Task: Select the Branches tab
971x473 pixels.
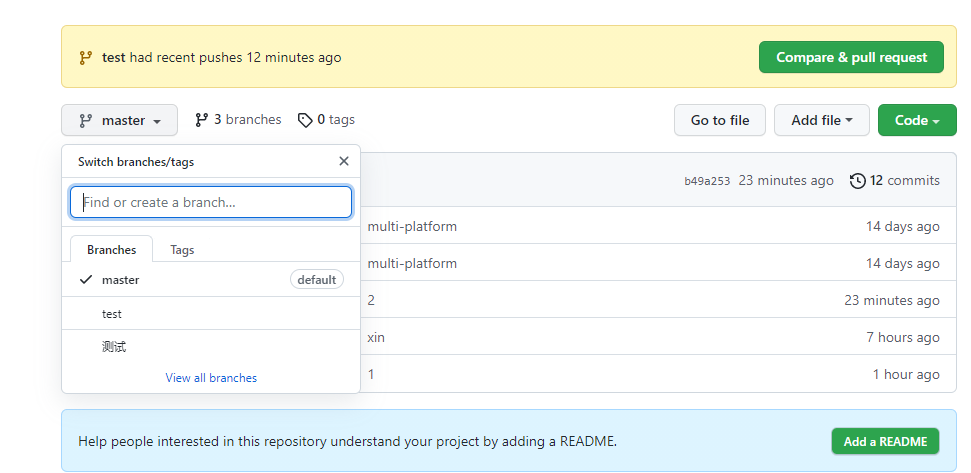Action: point(111,250)
